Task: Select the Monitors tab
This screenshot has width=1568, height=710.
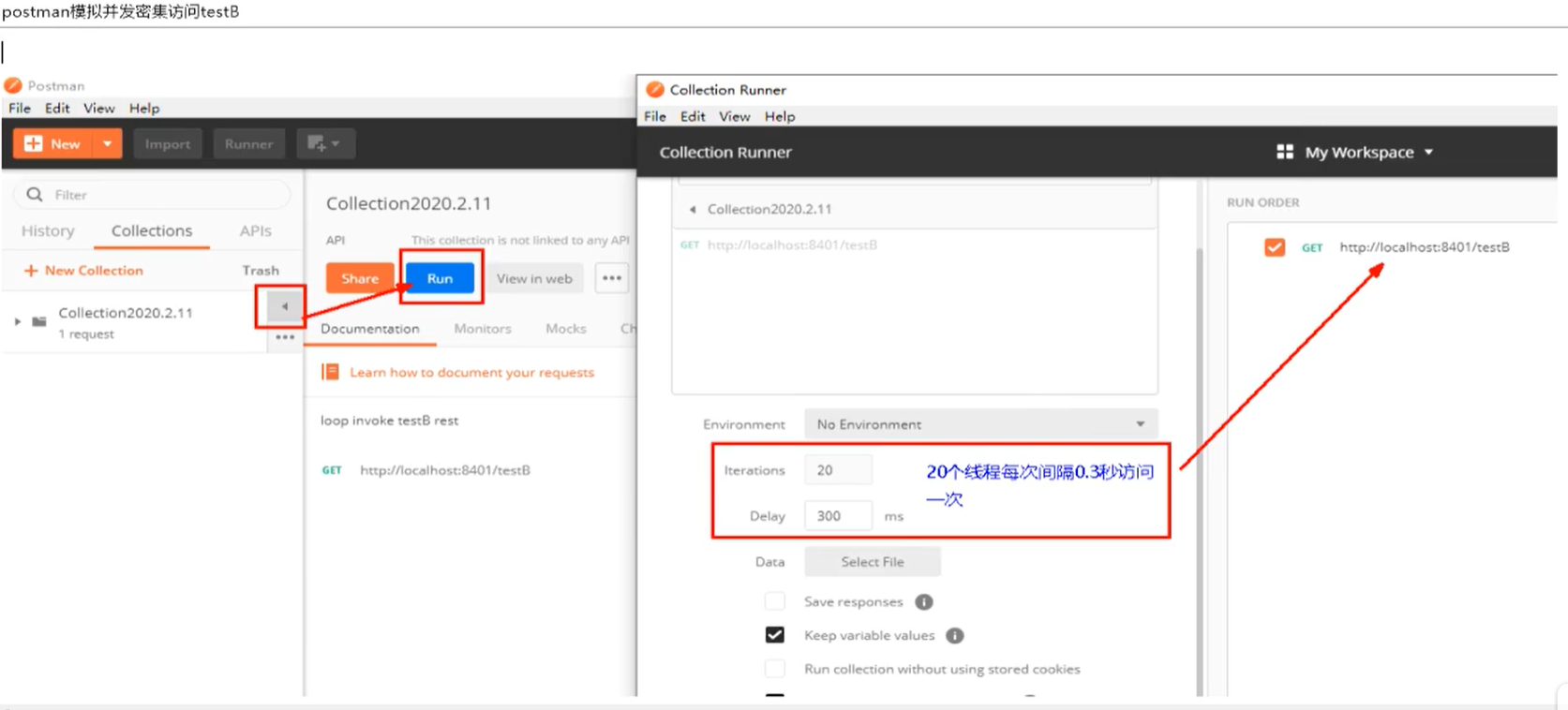Action: tap(483, 329)
